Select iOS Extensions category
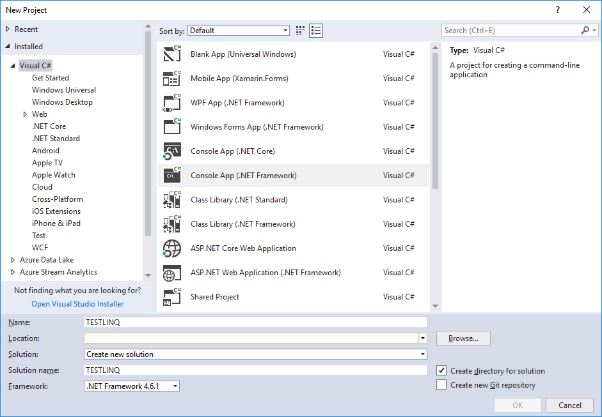The image size is (602, 417). pyautogui.click(x=56, y=211)
